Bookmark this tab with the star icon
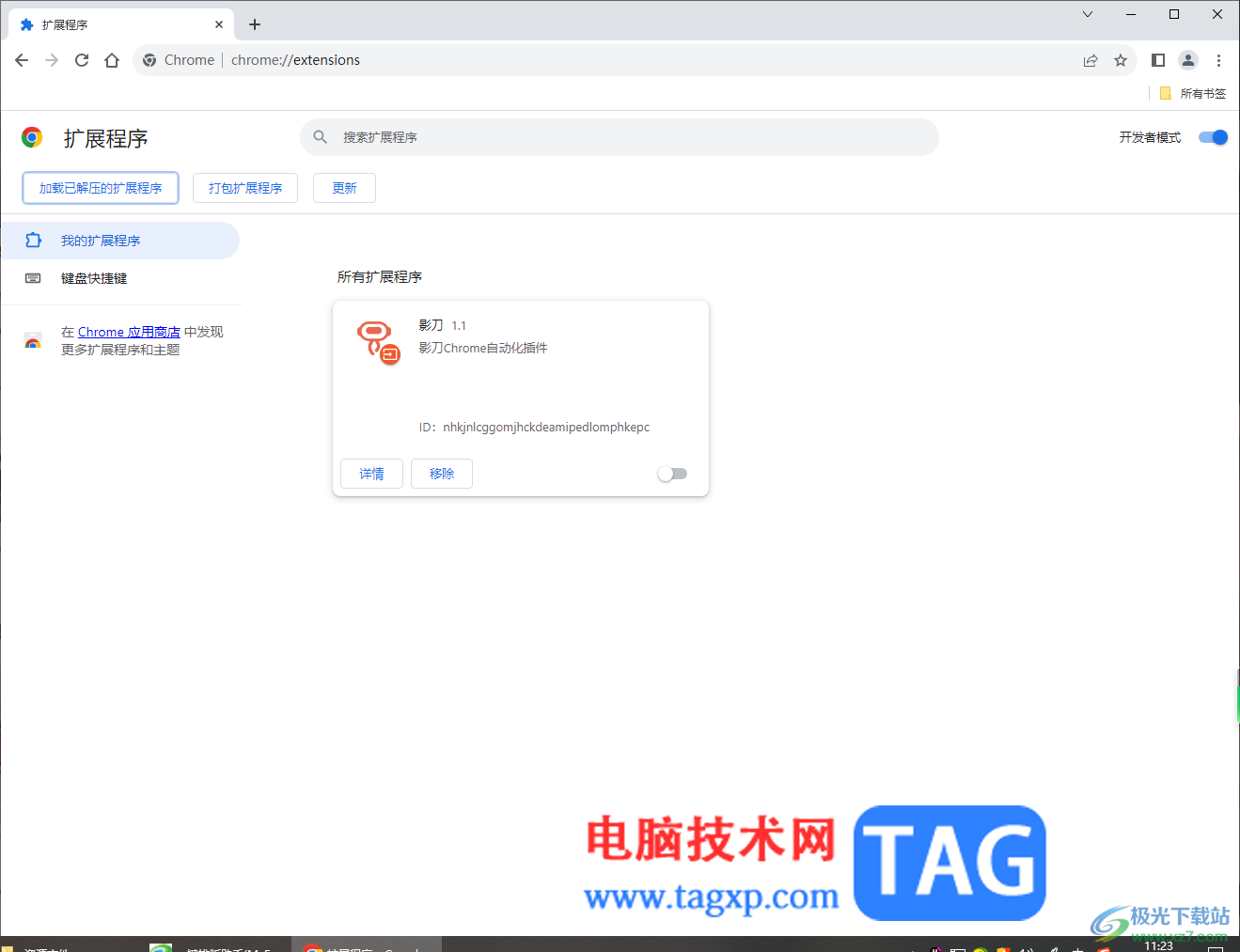 point(1121,60)
